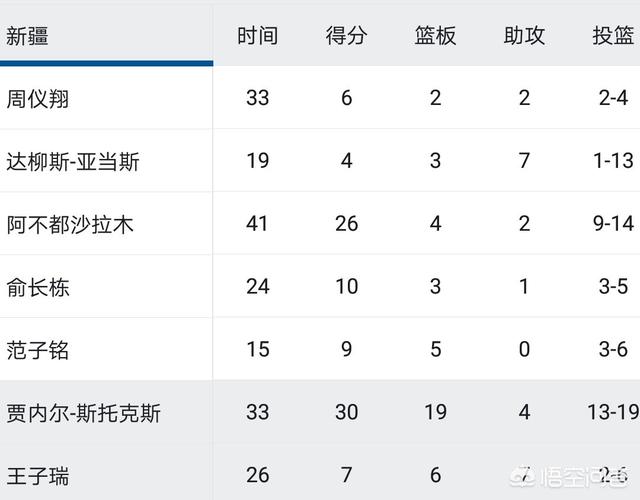The image size is (640, 500).
Task: Select player 范子铭
Action: pyautogui.click(x=37, y=350)
